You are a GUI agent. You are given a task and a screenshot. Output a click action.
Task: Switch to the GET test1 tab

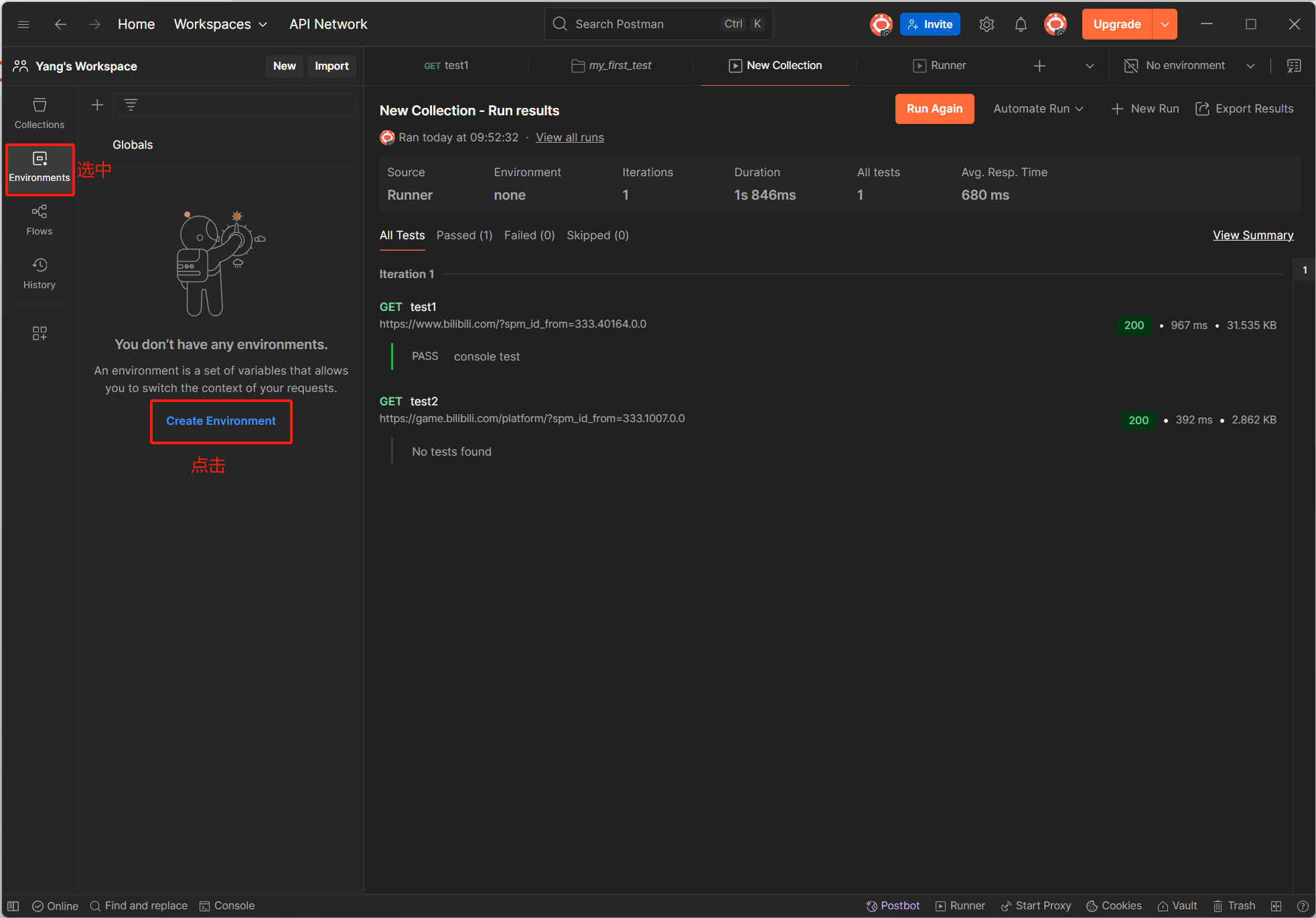tap(446, 66)
